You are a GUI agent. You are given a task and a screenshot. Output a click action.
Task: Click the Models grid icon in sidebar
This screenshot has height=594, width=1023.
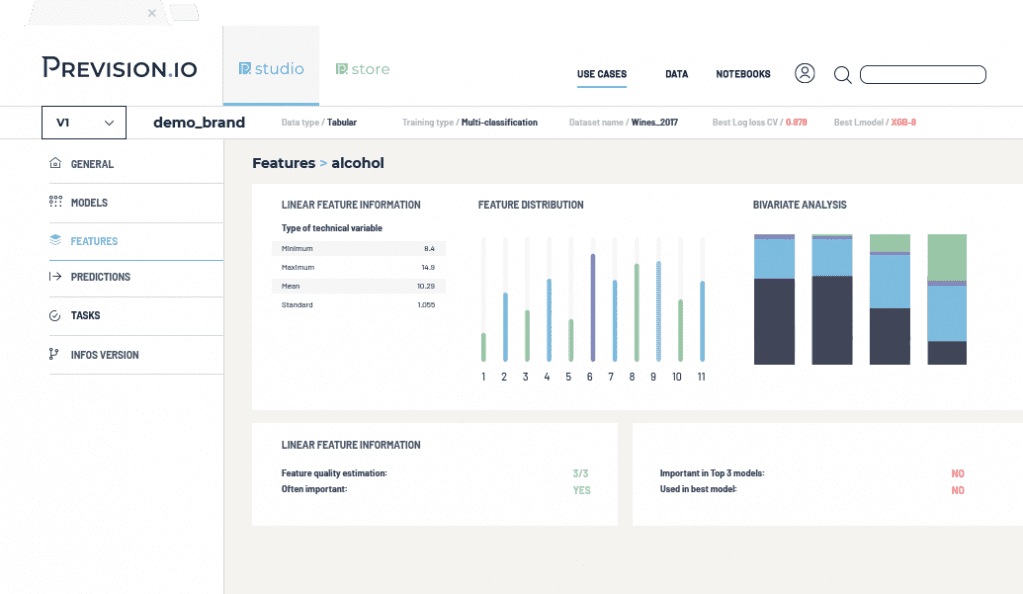[55, 203]
